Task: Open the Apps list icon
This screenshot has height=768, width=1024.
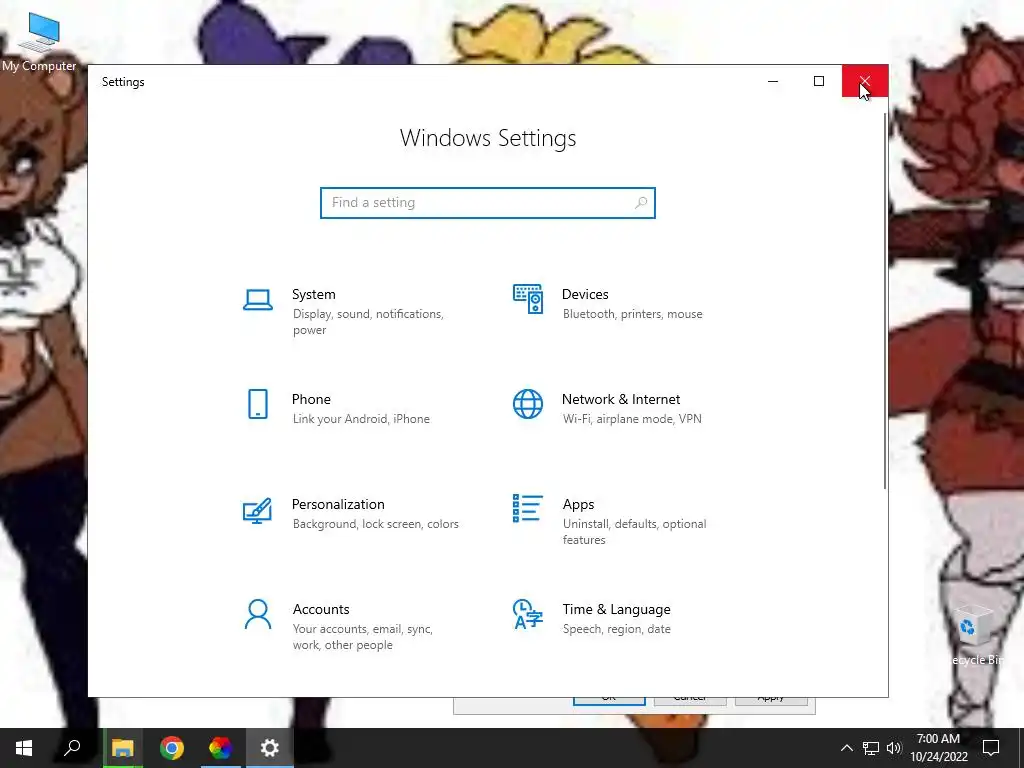Action: click(528, 508)
